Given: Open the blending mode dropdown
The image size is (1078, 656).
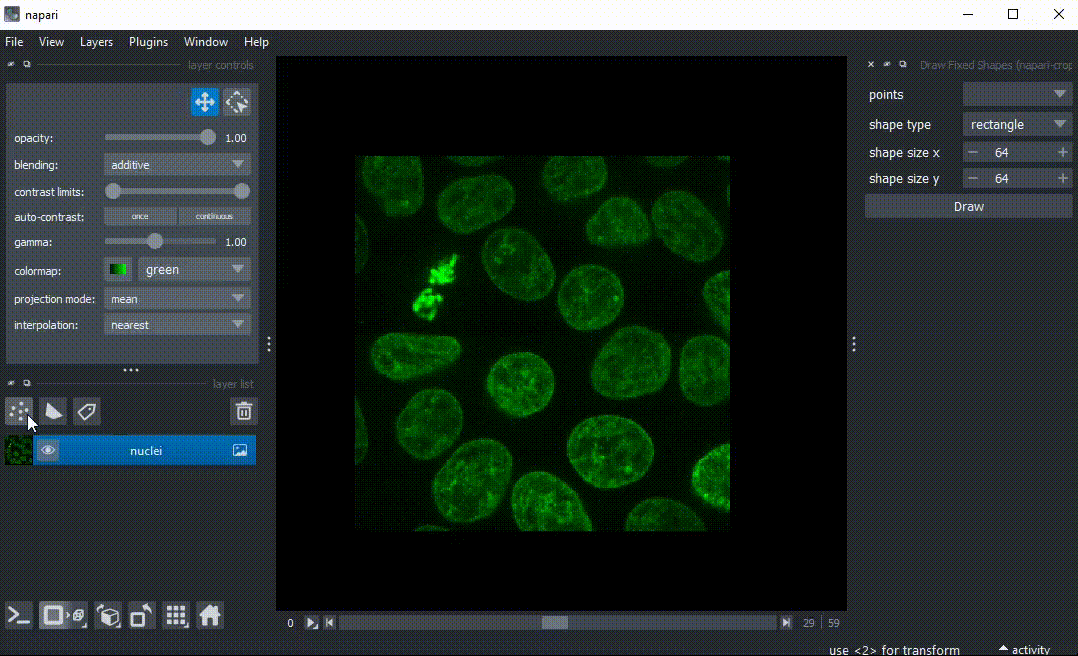Looking at the screenshot, I should 177,164.
